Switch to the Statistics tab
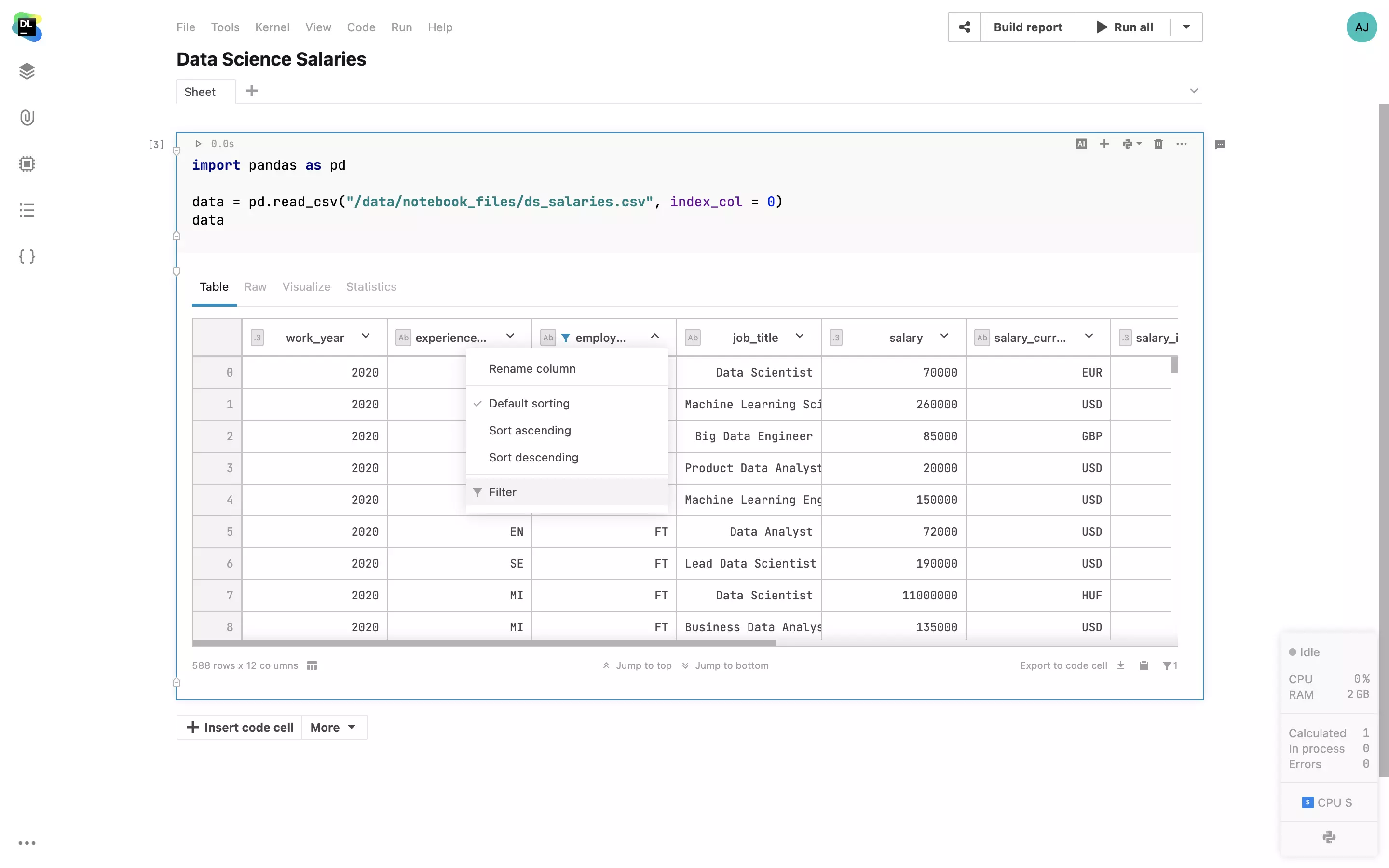 371,286
